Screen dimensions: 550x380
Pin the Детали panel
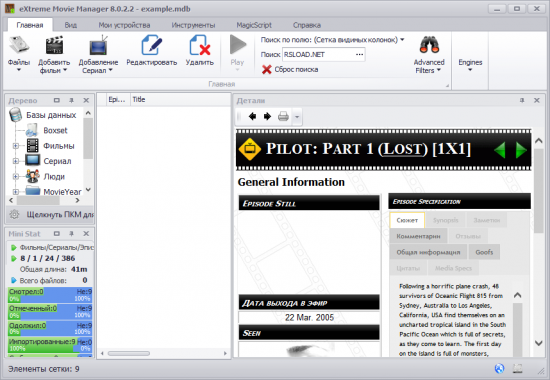click(522, 100)
